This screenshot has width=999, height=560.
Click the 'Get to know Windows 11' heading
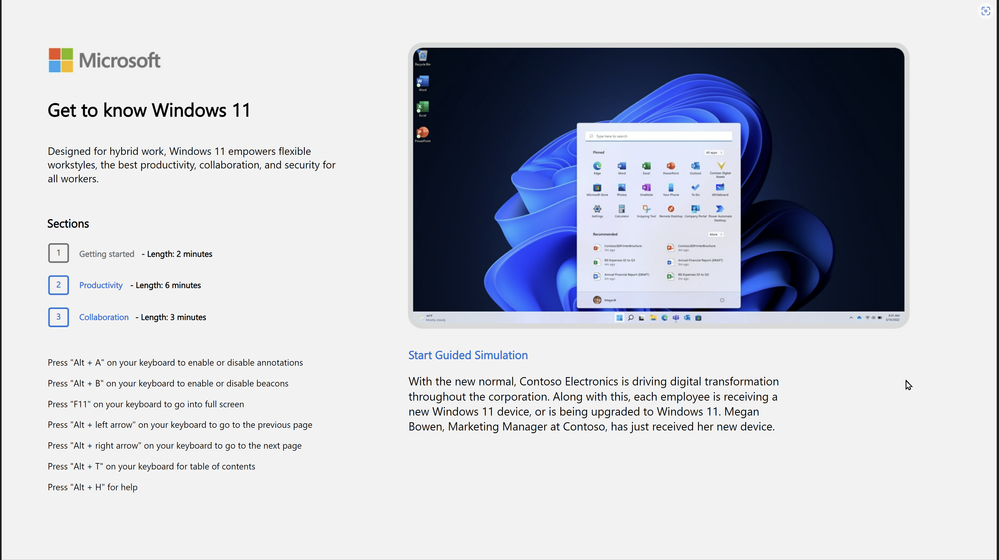(x=149, y=110)
